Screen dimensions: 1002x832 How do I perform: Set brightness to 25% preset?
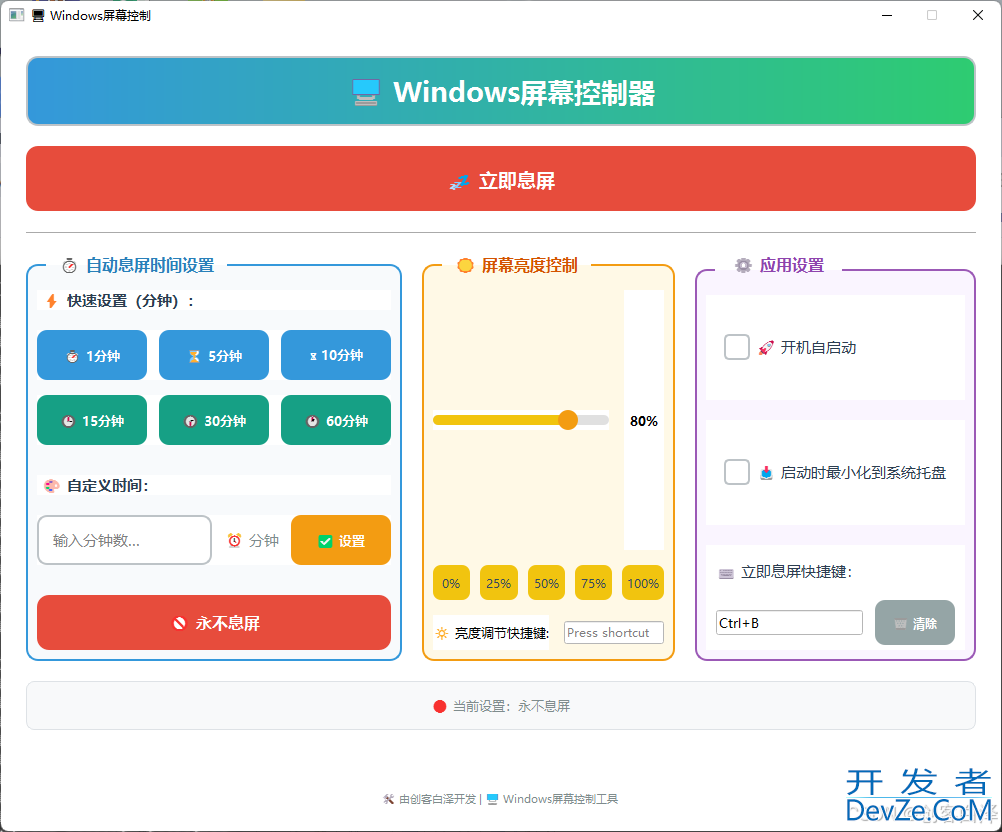pyautogui.click(x=498, y=583)
